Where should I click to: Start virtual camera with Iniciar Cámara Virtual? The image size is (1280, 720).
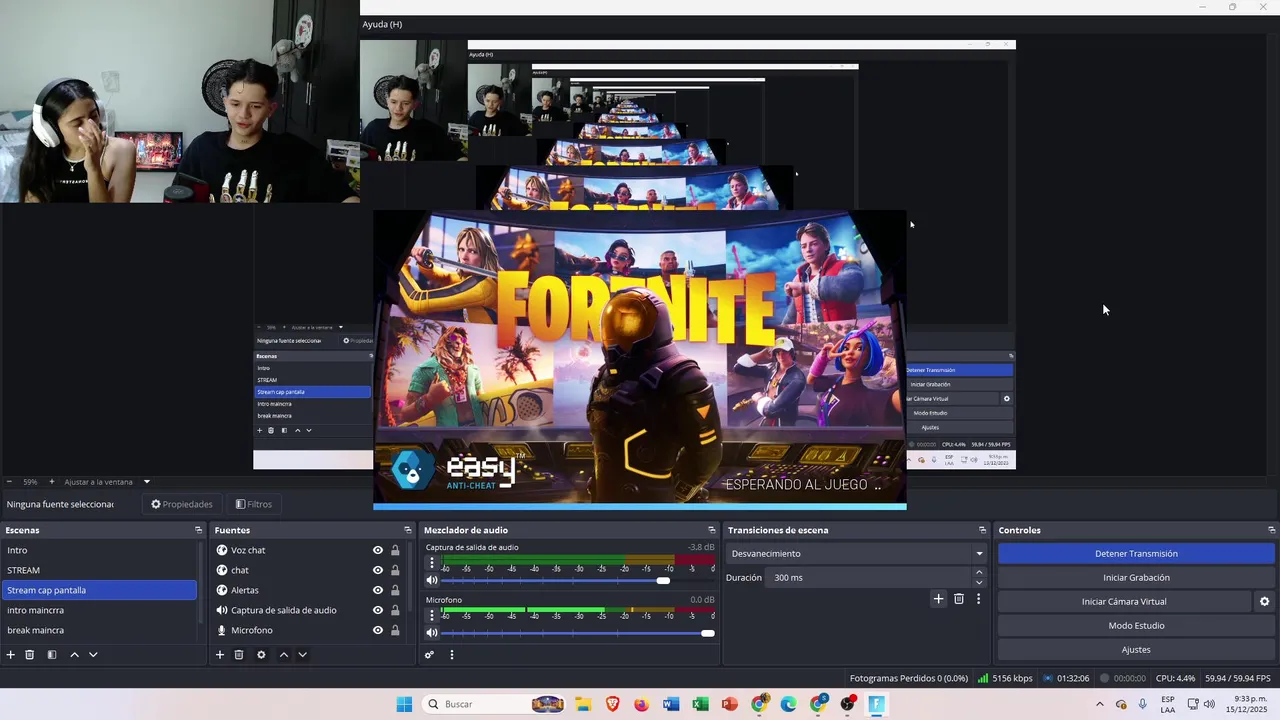coord(1124,602)
